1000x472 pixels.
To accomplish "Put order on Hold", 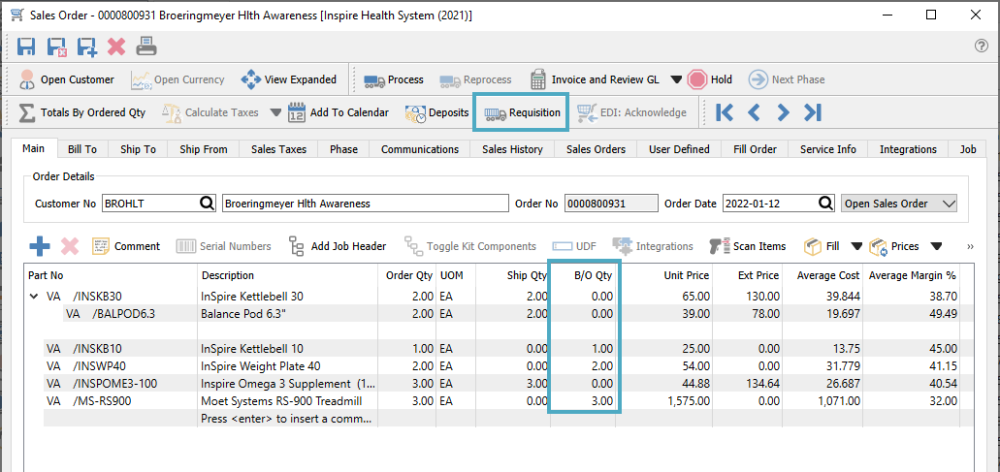I will pyautogui.click(x=710, y=80).
